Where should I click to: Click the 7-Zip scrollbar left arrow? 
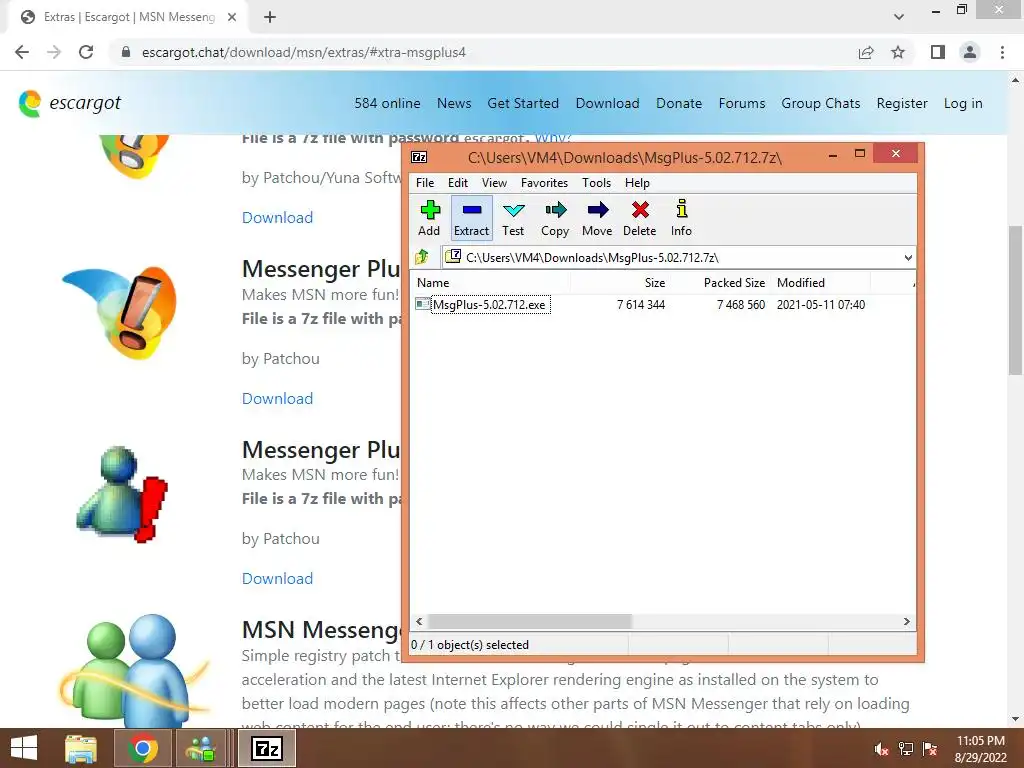click(419, 621)
